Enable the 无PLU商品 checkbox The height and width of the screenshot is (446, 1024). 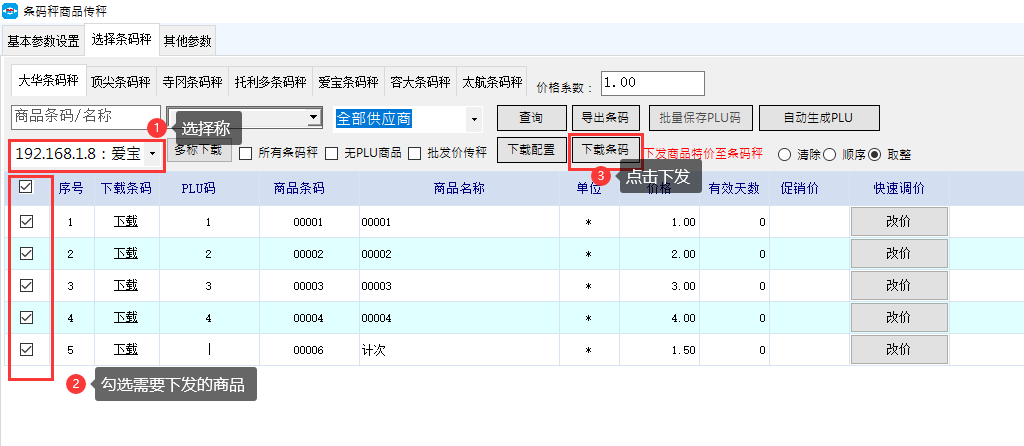pos(332,154)
